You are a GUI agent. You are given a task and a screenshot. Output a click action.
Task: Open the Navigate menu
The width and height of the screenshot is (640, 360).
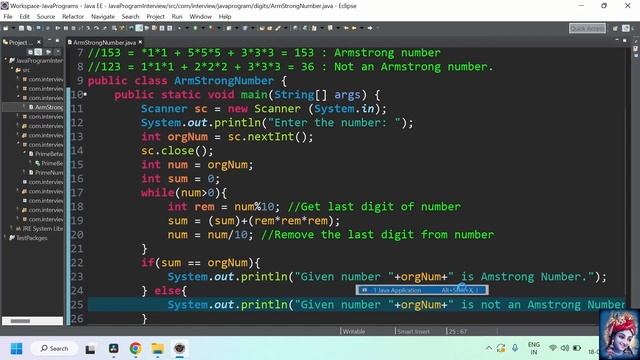tap(103, 17)
